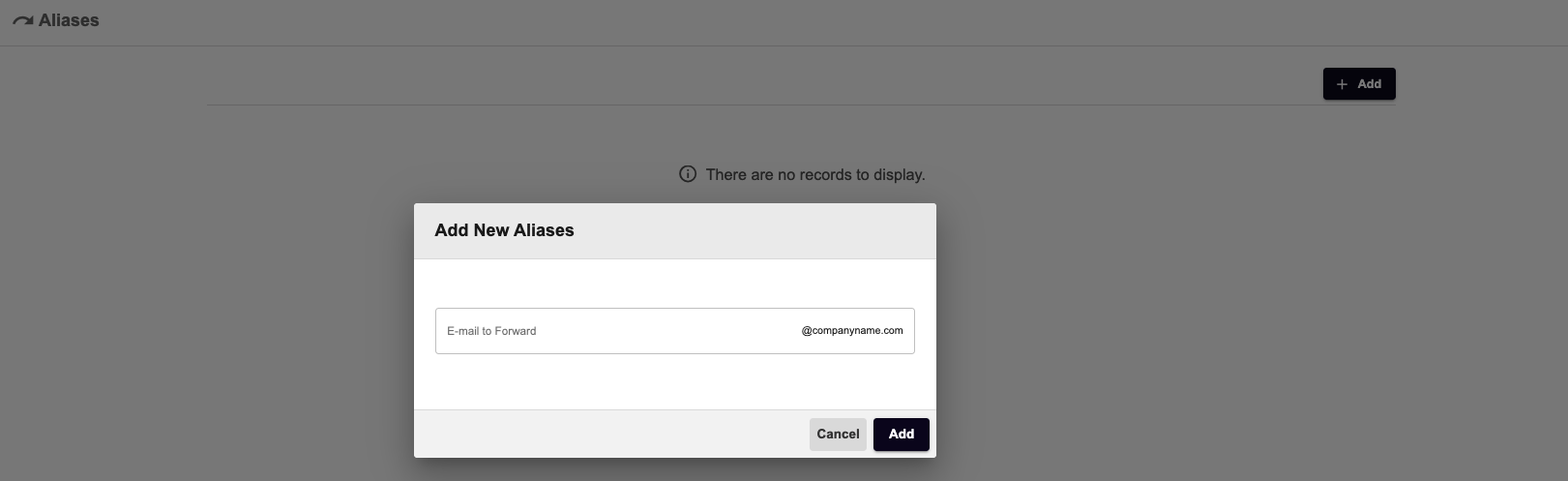Click the white dialog body below the input
Viewport: 1568px width, 481px height.
(x=675, y=382)
